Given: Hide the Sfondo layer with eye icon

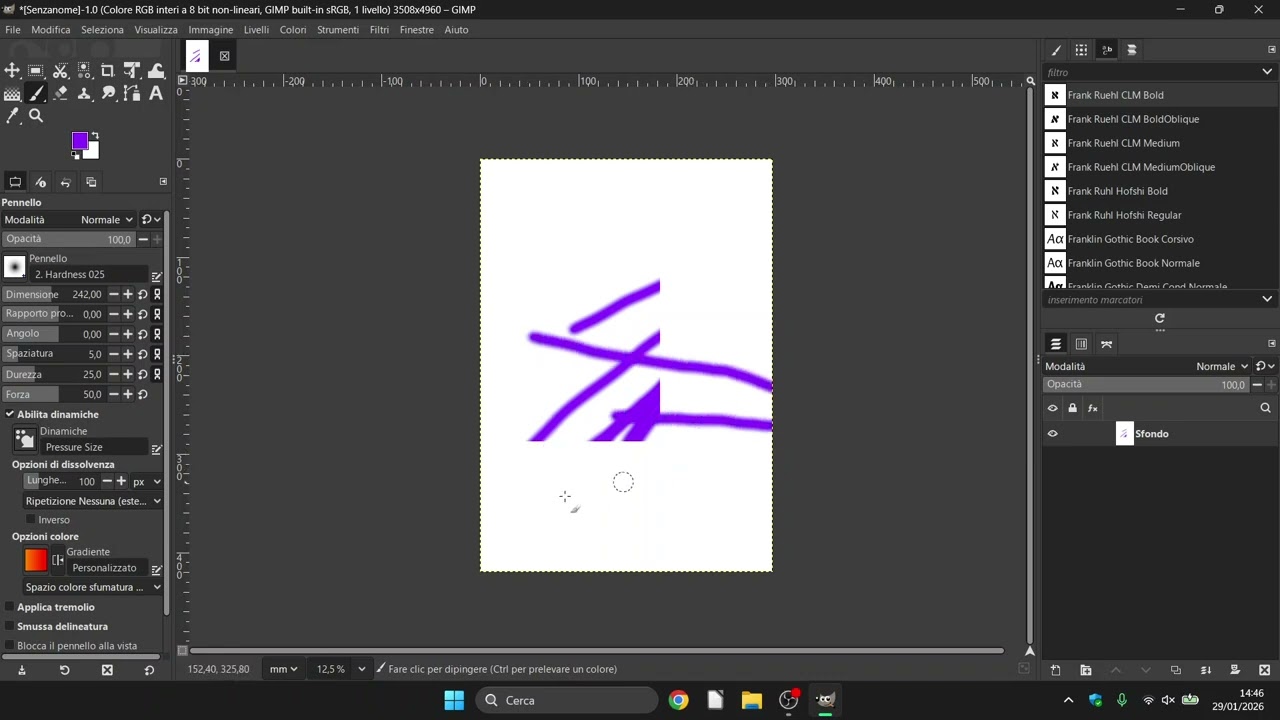Looking at the screenshot, I should [x=1052, y=434].
